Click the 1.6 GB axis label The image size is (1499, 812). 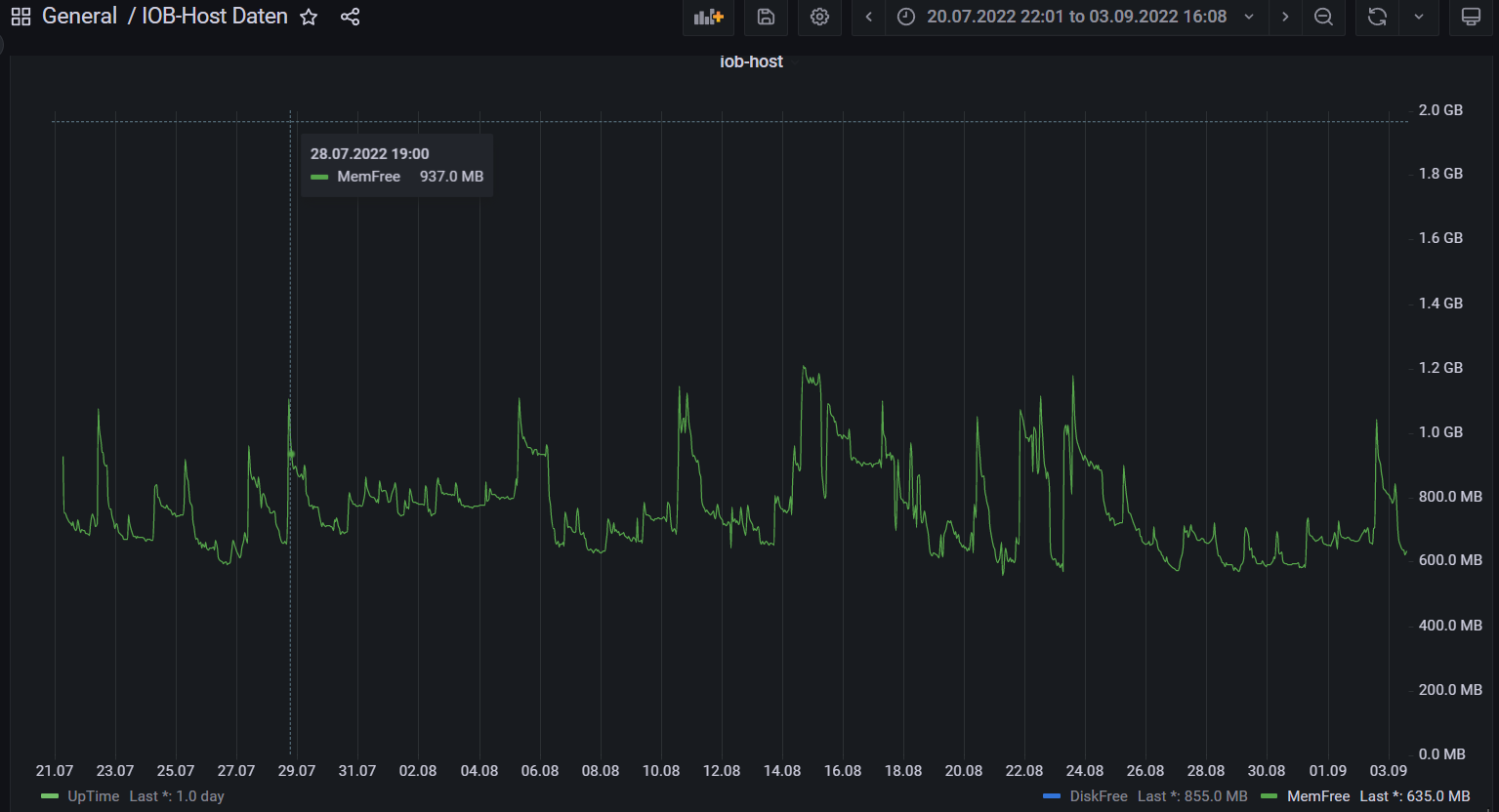(x=1440, y=238)
